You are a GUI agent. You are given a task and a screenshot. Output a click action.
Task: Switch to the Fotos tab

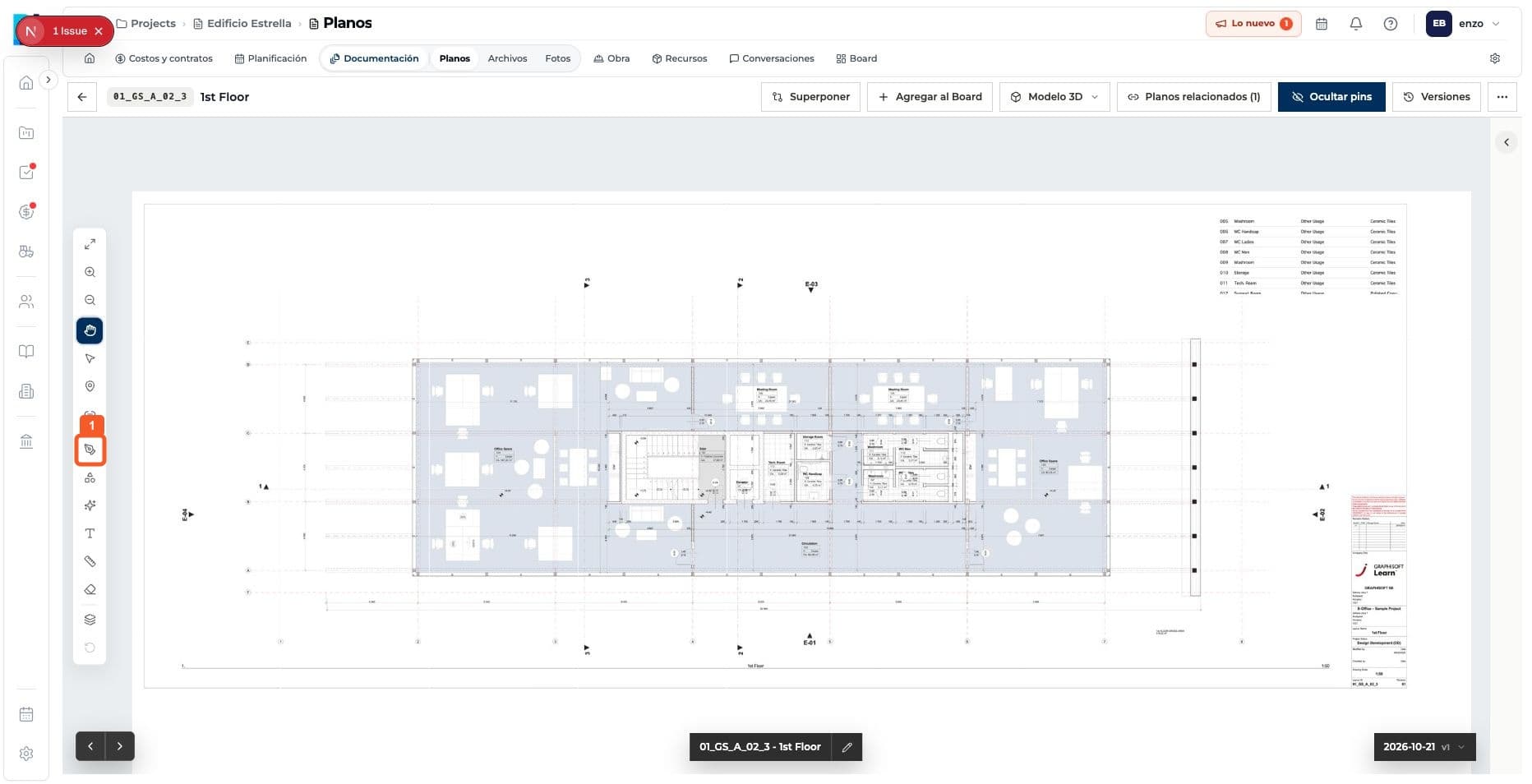point(557,58)
